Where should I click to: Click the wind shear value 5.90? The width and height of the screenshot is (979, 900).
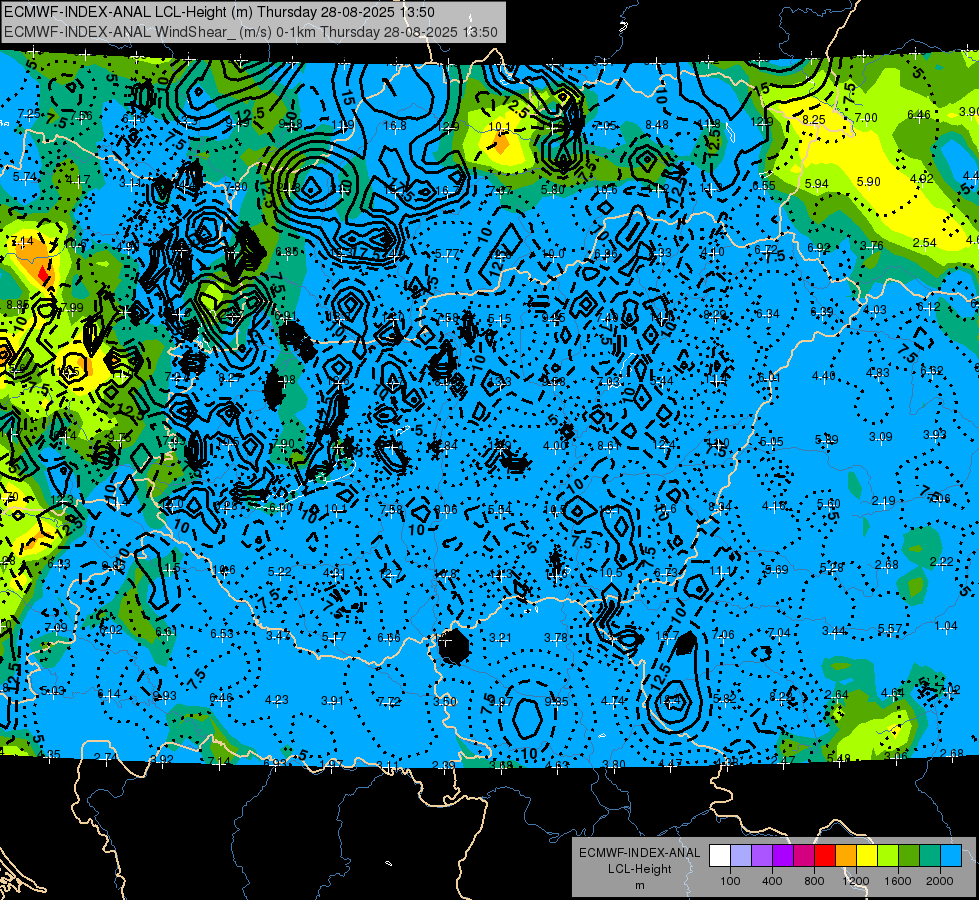[868, 182]
